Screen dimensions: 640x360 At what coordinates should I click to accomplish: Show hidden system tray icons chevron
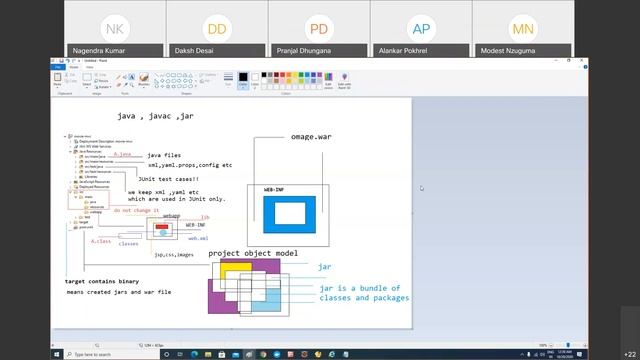(x=522, y=354)
